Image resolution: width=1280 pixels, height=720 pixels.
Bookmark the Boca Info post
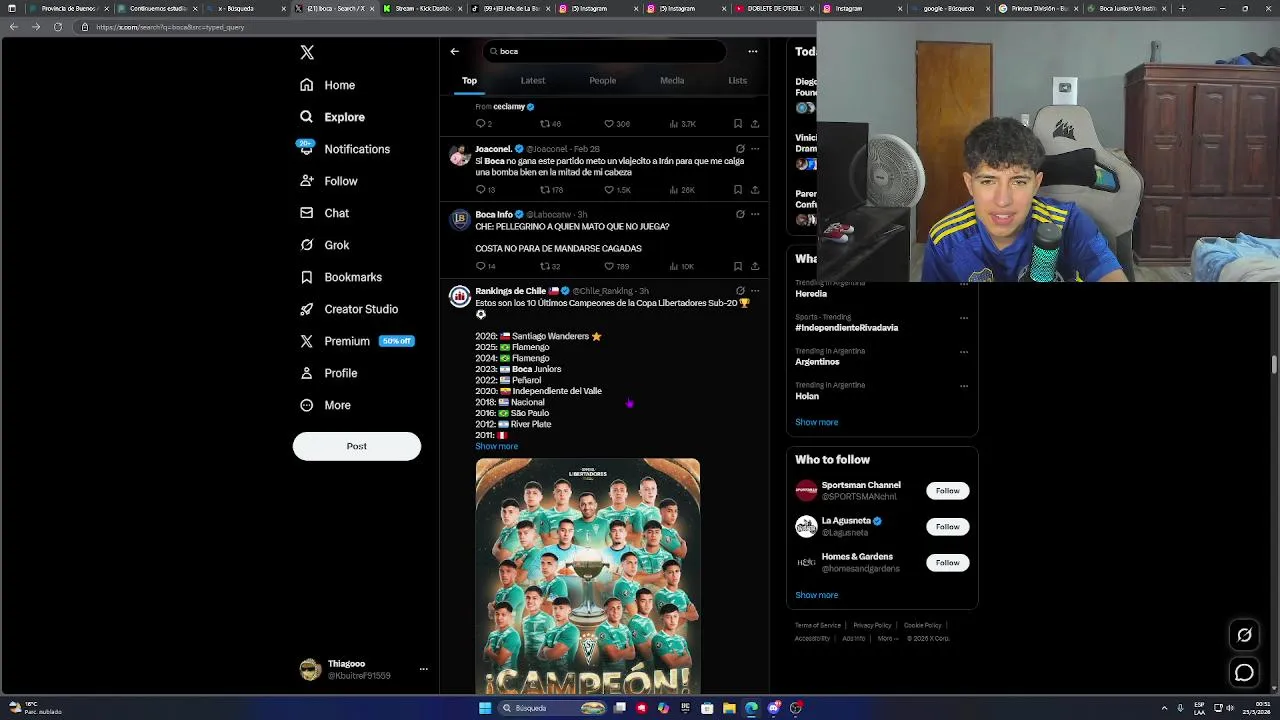click(738, 266)
